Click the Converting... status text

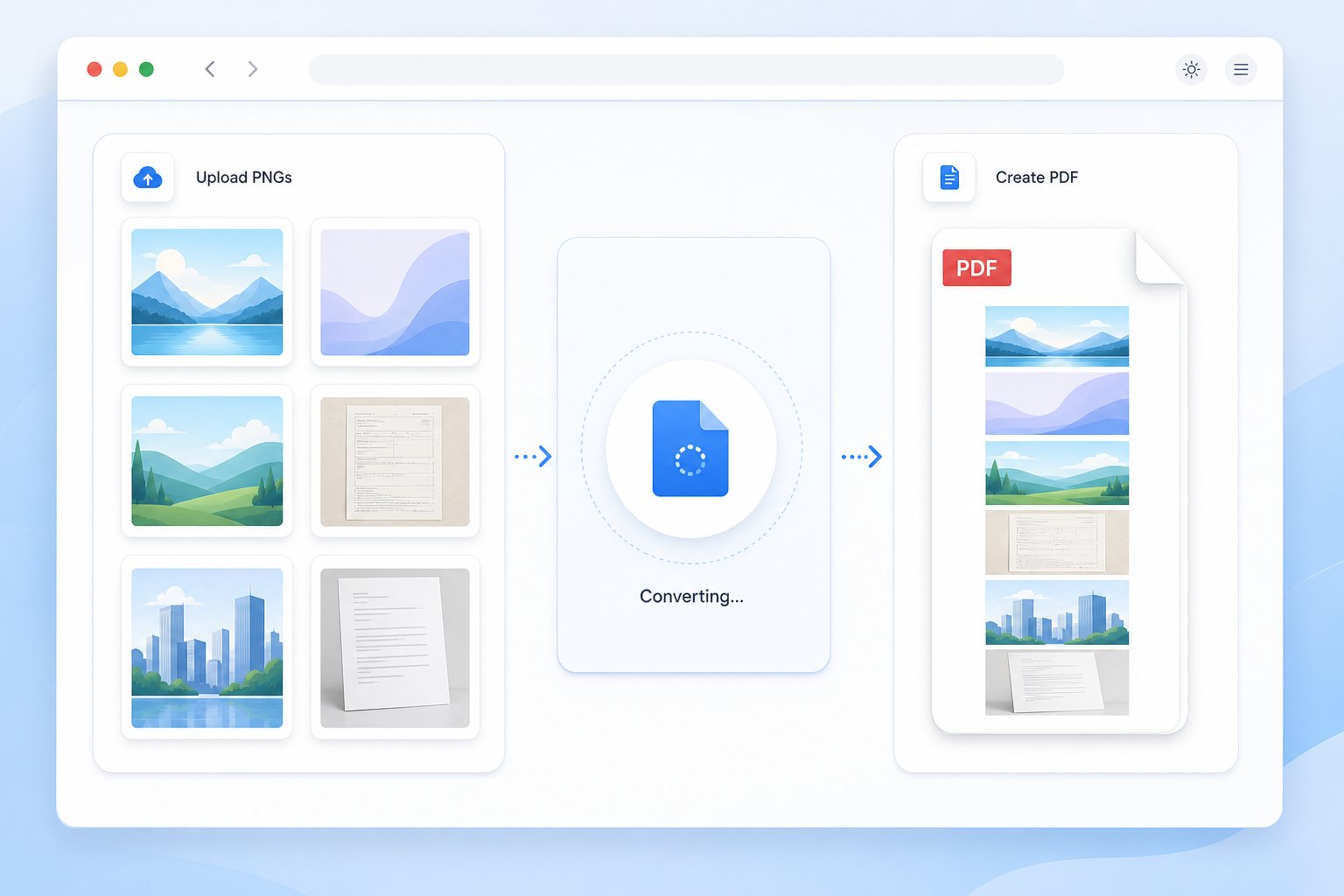(x=691, y=597)
